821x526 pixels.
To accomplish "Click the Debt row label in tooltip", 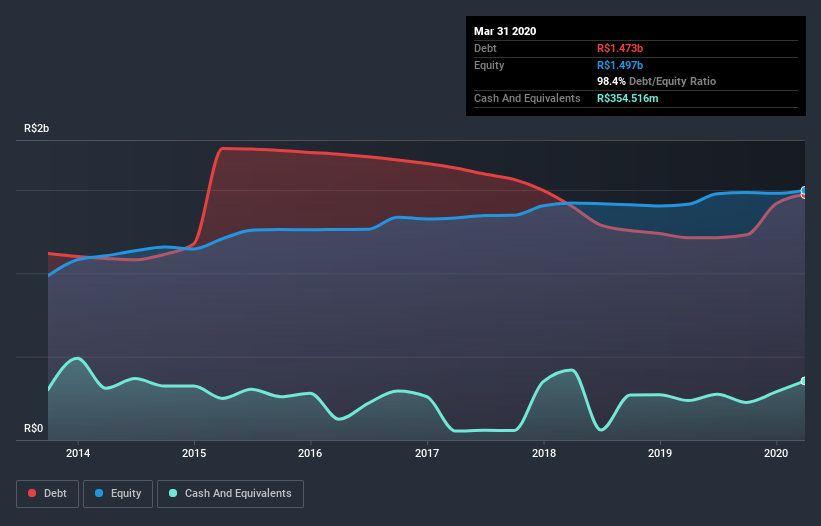I will pyautogui.click(x=485, y=48).
